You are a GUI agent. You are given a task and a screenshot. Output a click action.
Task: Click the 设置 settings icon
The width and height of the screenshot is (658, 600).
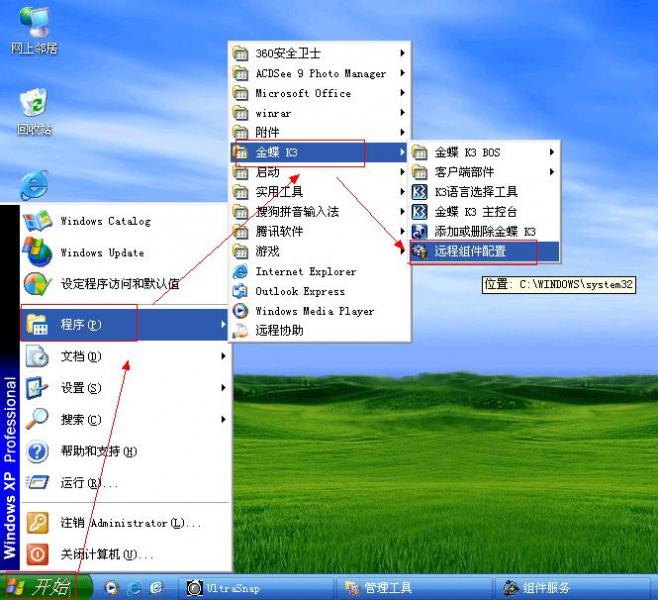[37, 388]
